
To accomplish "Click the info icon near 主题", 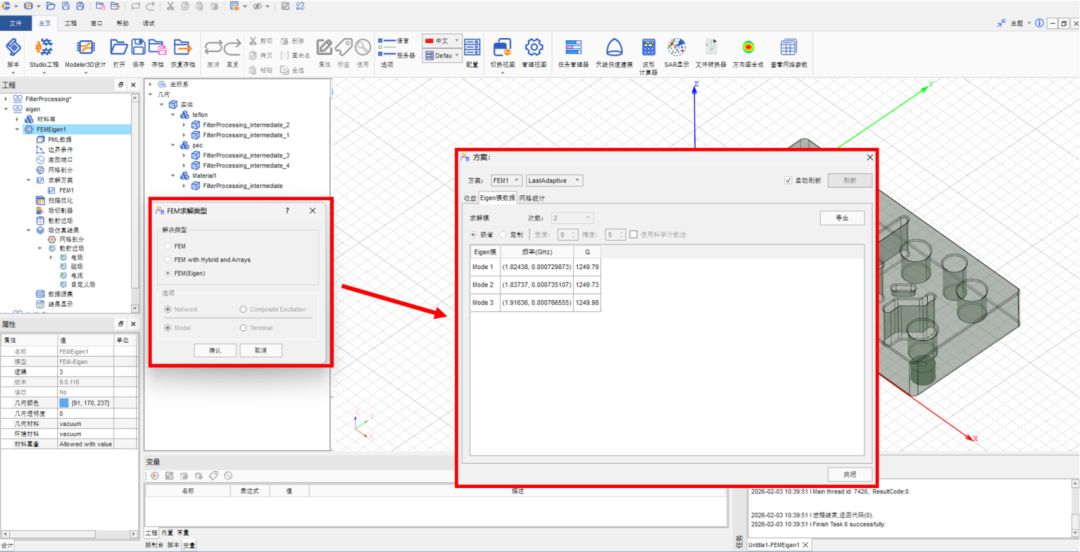I will pyautogui.click(x=1039, y=23).
